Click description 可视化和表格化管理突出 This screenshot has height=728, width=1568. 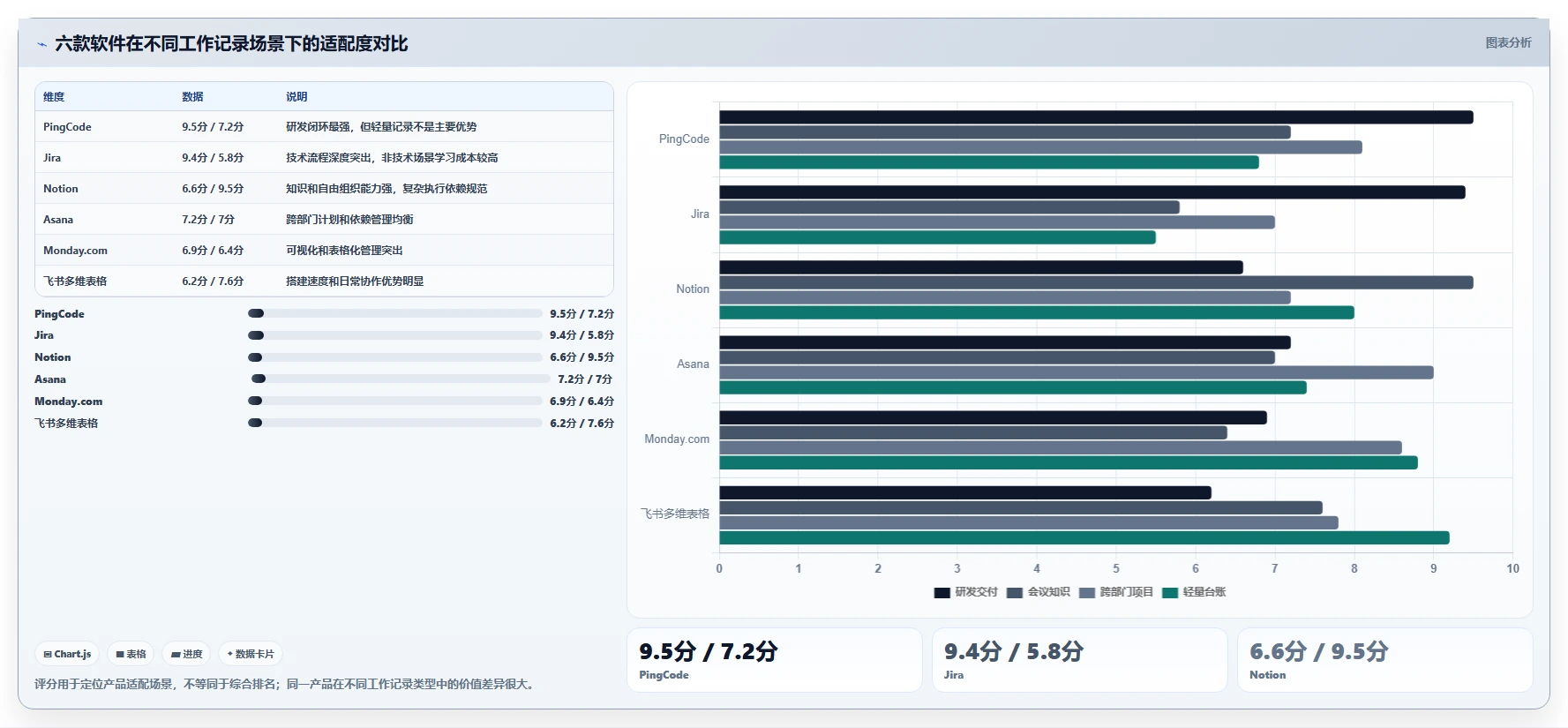pyautogui.click(x=344, y=251)
